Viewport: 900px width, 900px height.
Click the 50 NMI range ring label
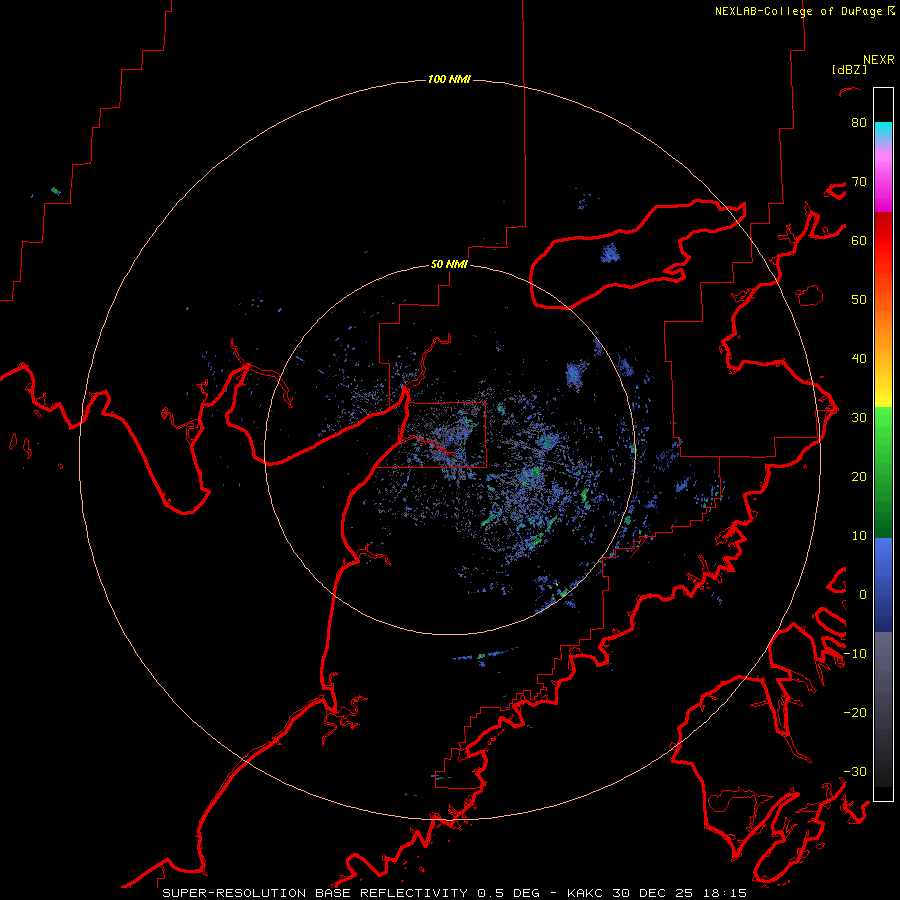click(x=449, y=265)
